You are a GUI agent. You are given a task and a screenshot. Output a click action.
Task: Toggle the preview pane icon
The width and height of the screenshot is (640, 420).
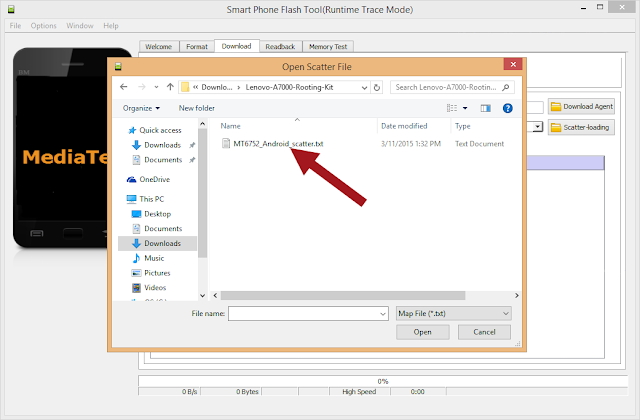pos(485,108)
